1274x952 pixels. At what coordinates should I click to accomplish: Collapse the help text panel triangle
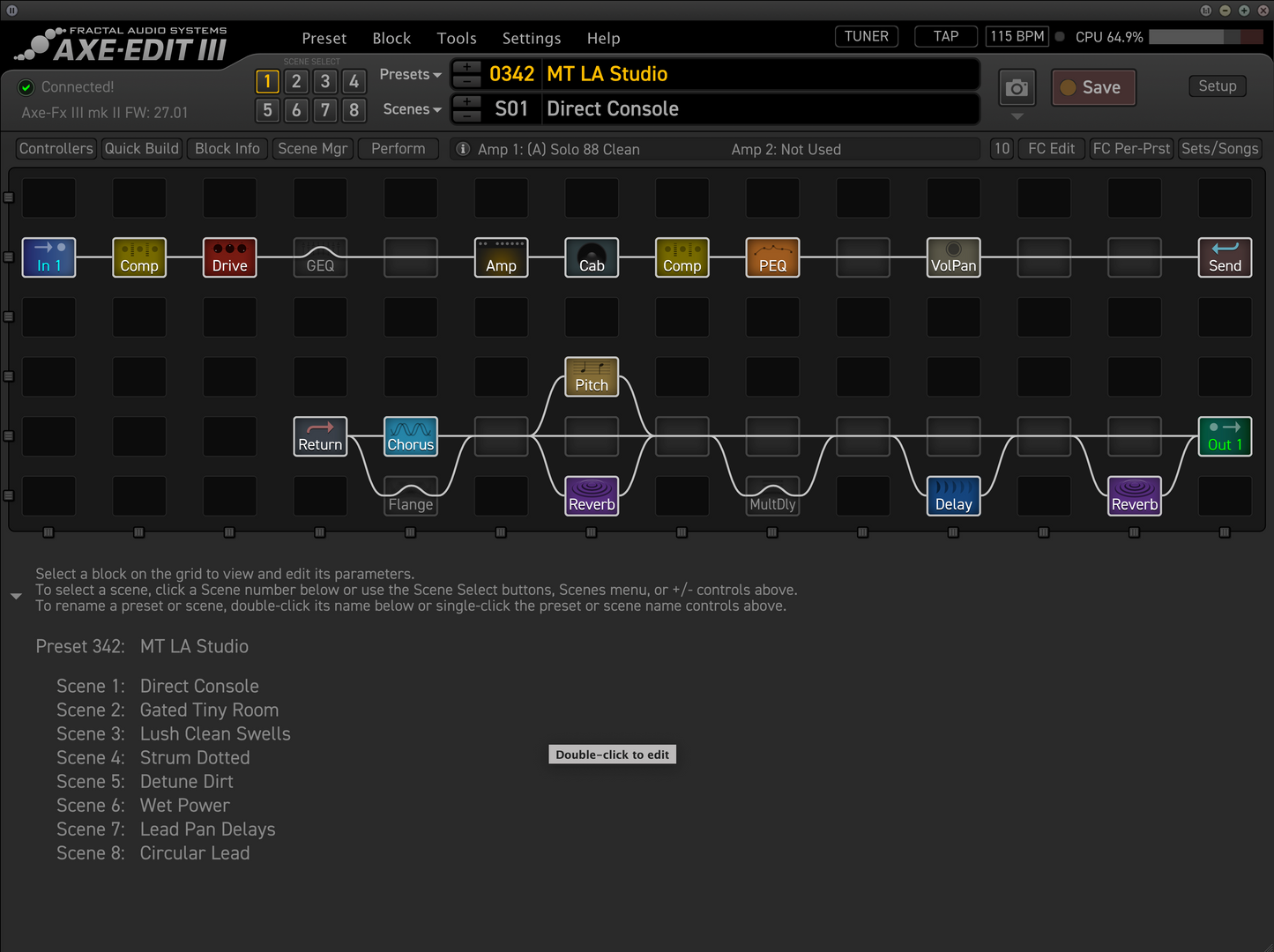point(16,597)
